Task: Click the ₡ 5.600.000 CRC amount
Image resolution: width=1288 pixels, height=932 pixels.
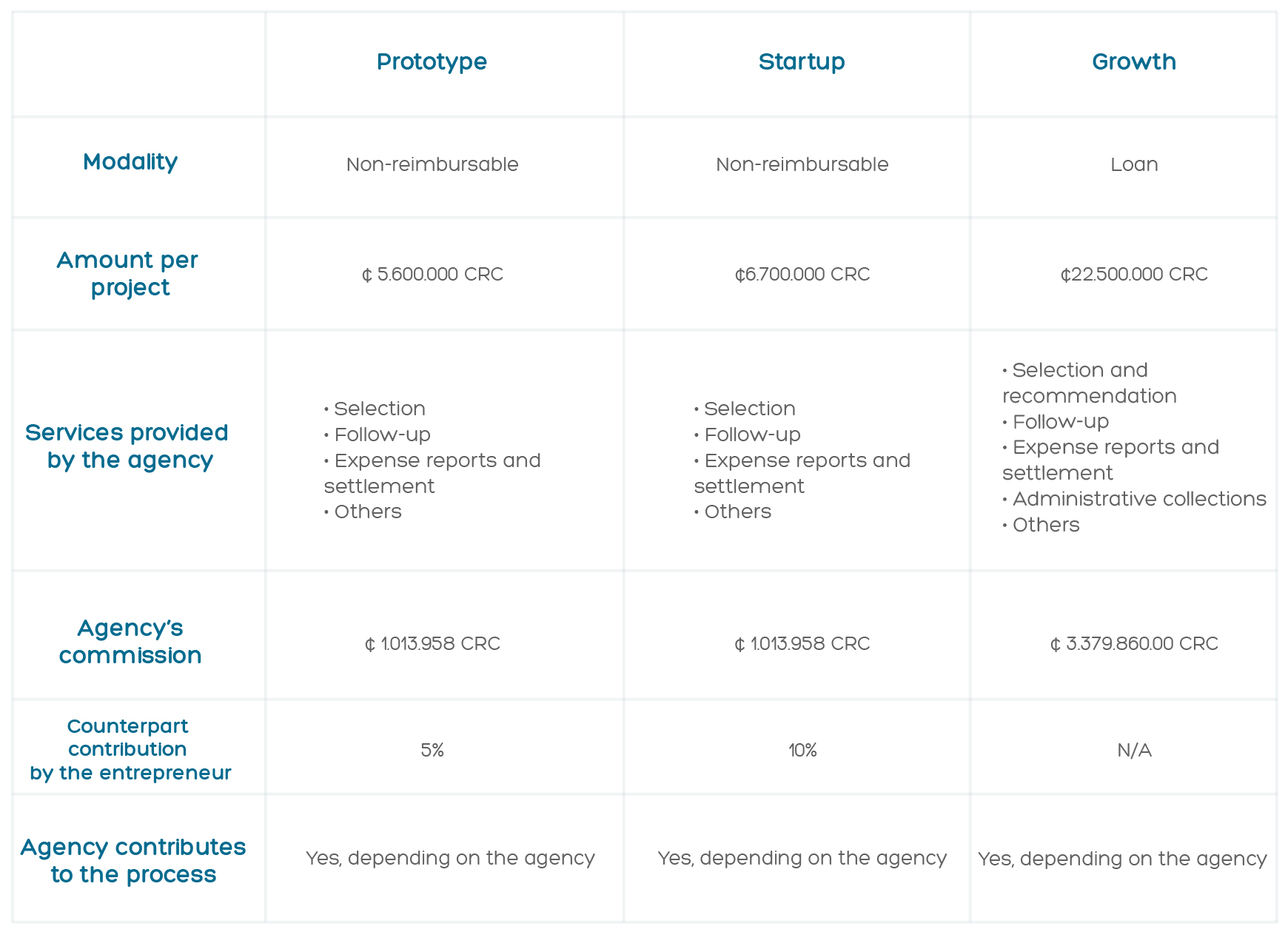Action: 432,275
